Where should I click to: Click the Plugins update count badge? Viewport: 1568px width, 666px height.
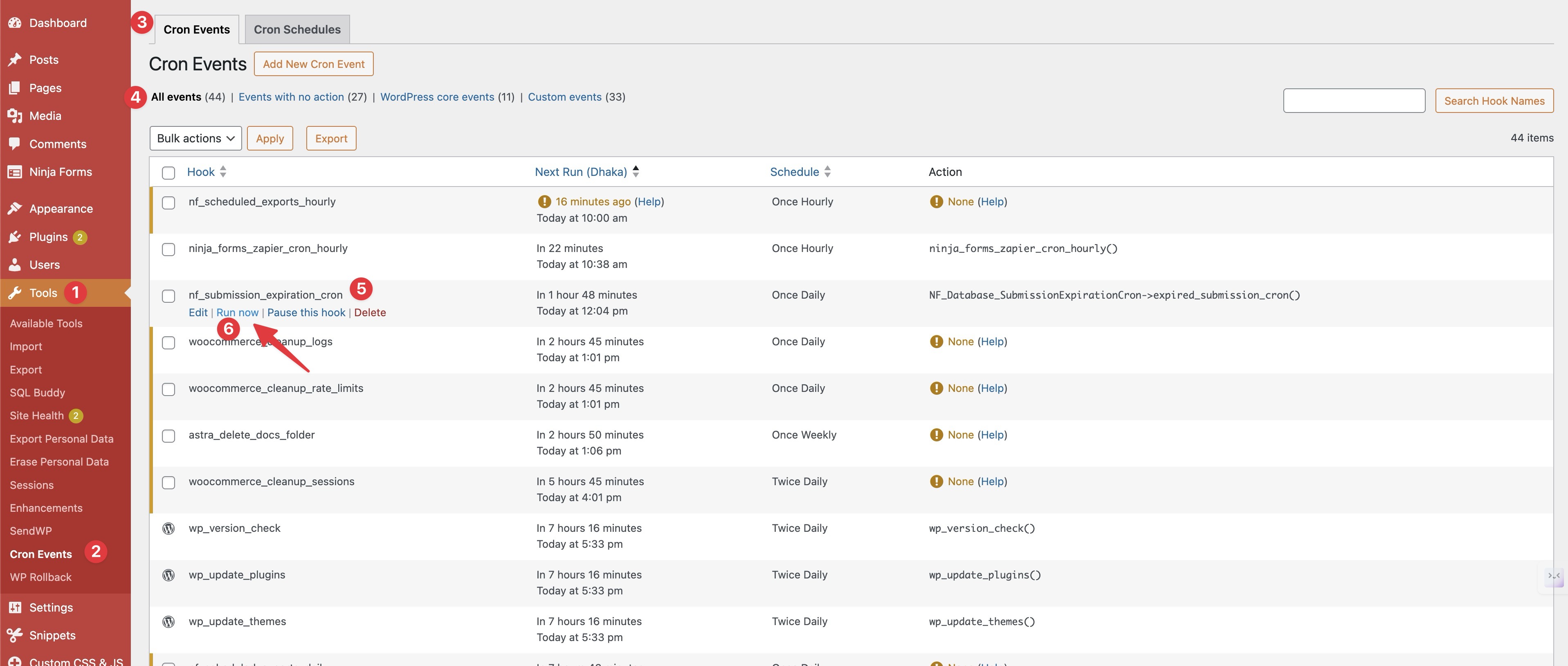pyautogui.click(x=80, y=237)
